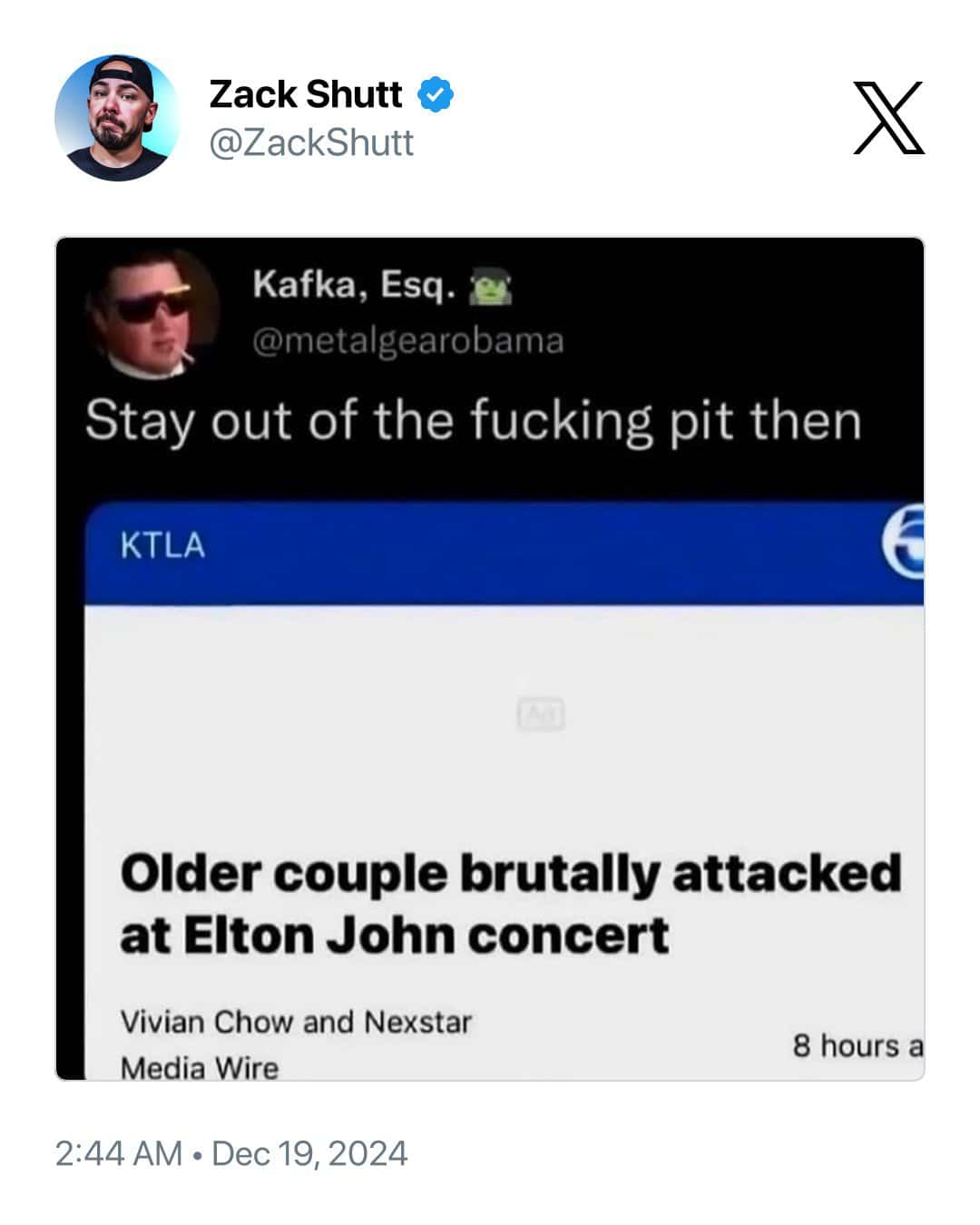
Task: Open Zack Shutt's profile picture
Action: (118, 118)
